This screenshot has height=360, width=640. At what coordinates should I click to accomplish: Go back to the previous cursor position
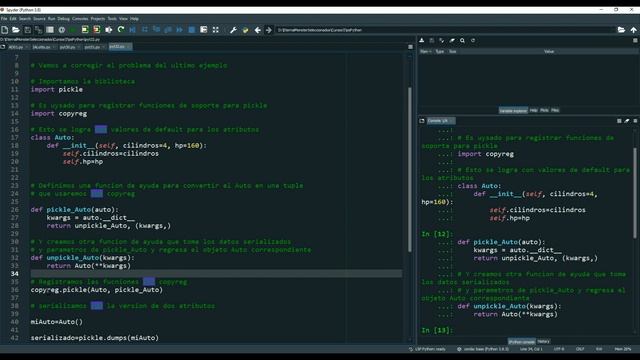pyautogui.click(x=258, y=30)
